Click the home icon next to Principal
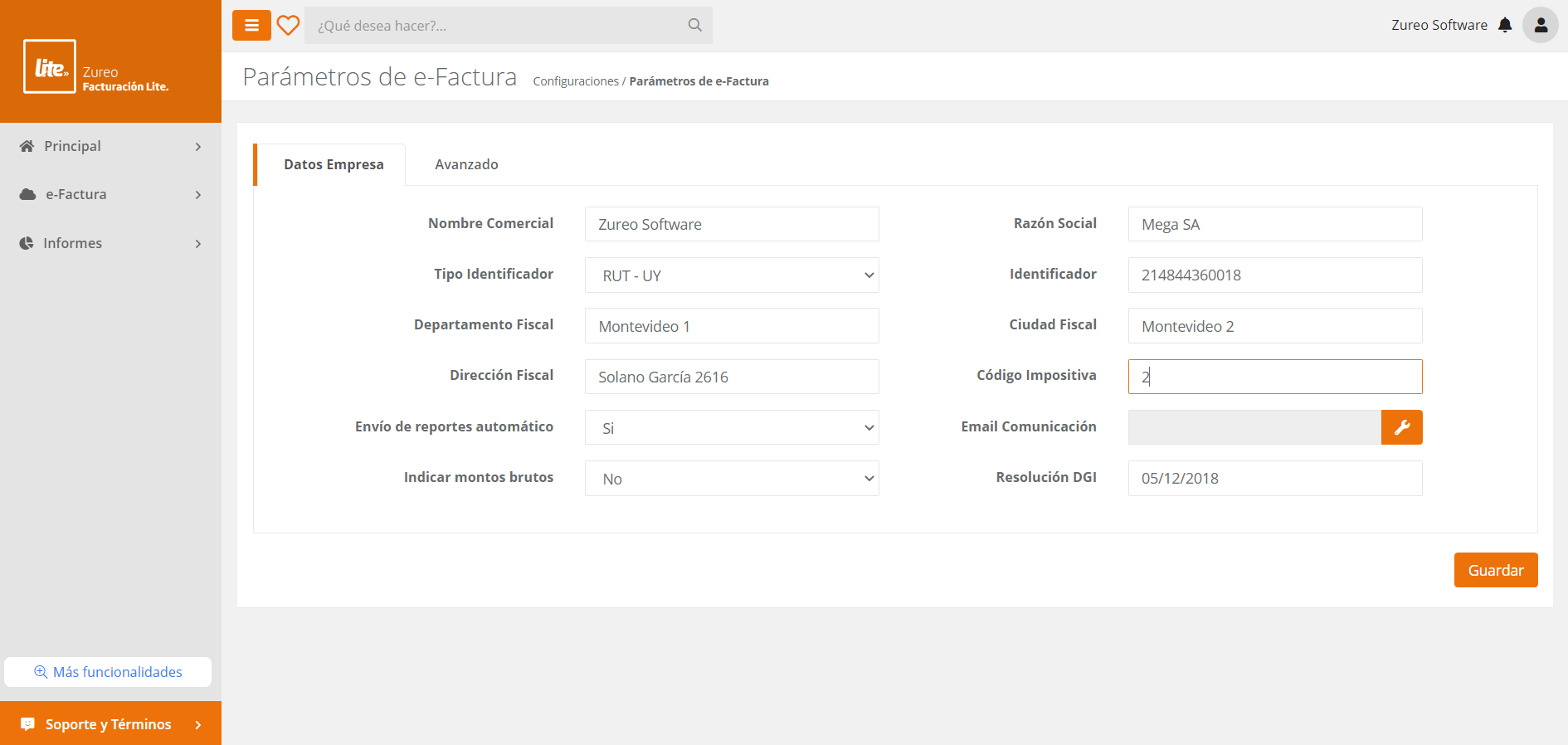 [x=27, y=146]
